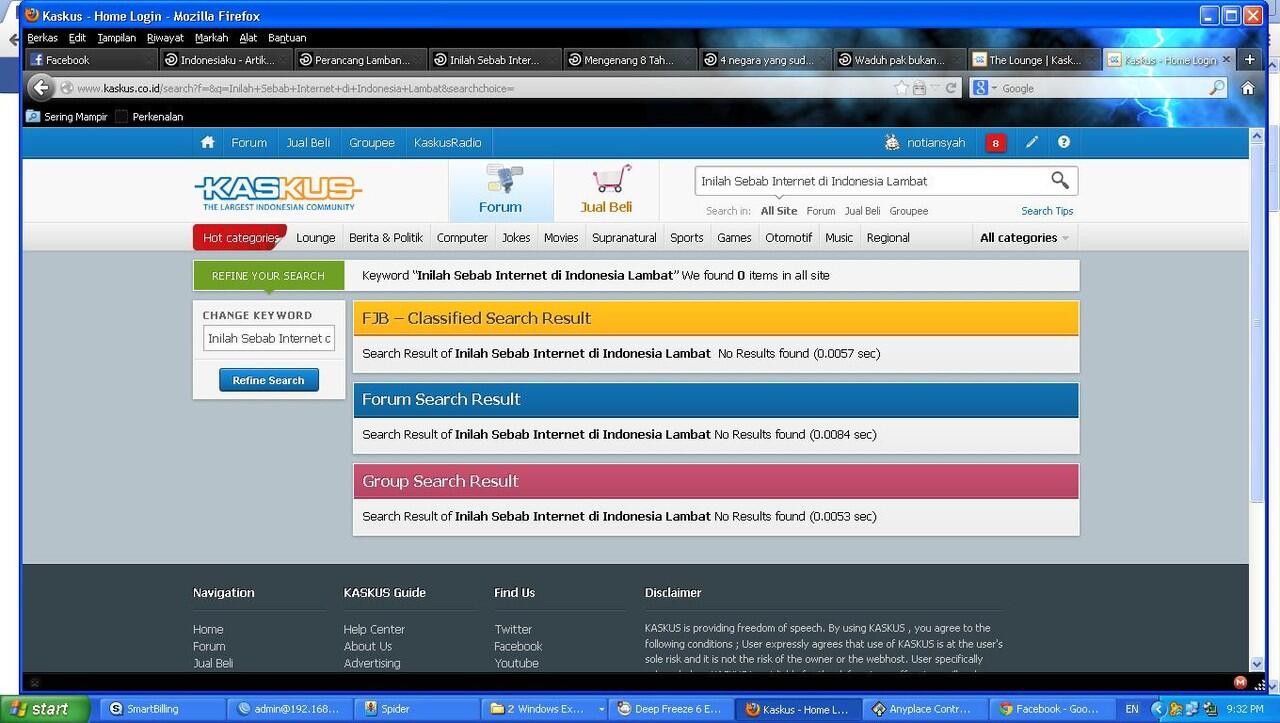Click the Change Keyword input field

[x=269, y=339]
